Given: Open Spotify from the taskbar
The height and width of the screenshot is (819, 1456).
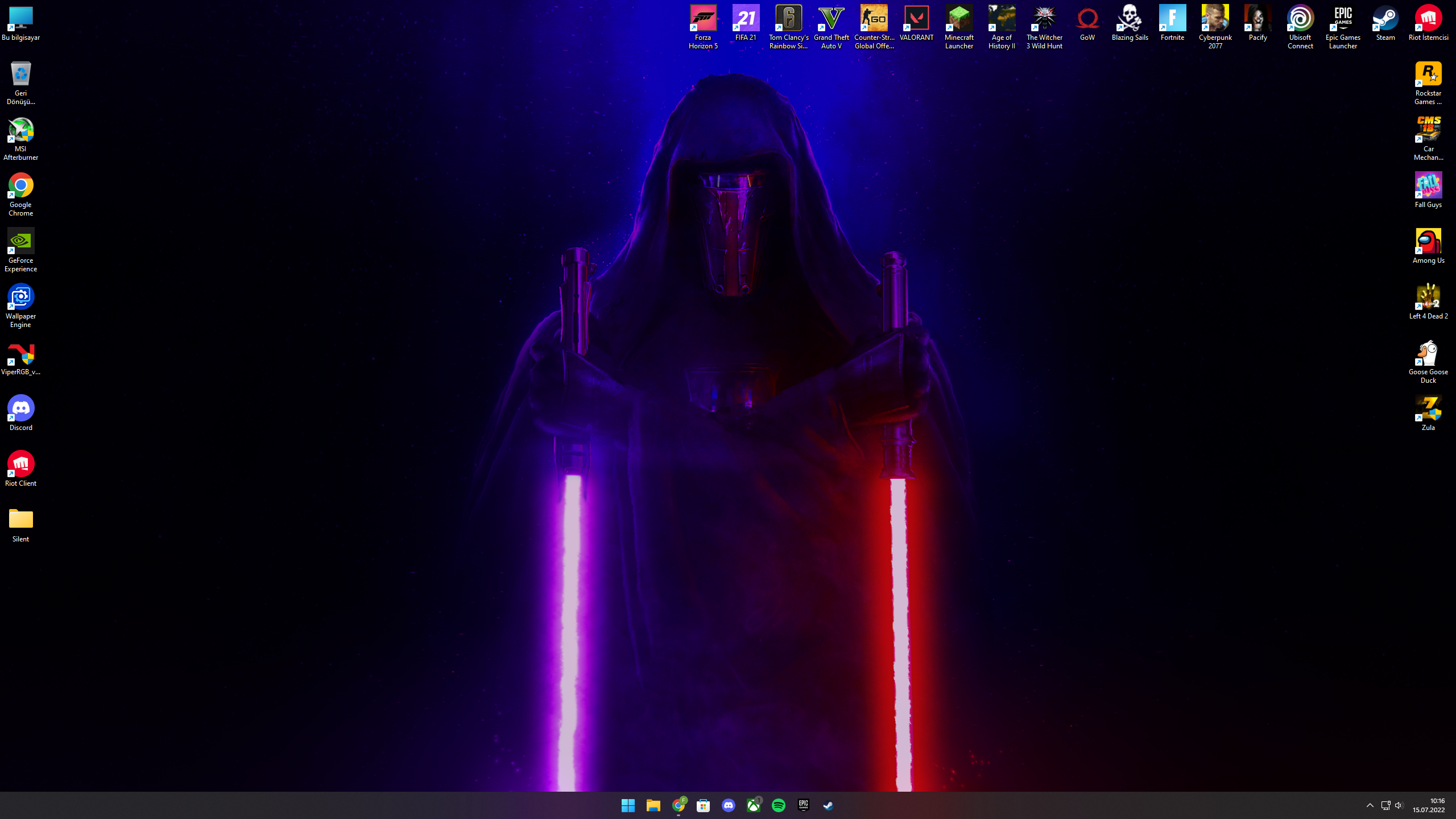Looking at the screenshot, I should [779, 805].
